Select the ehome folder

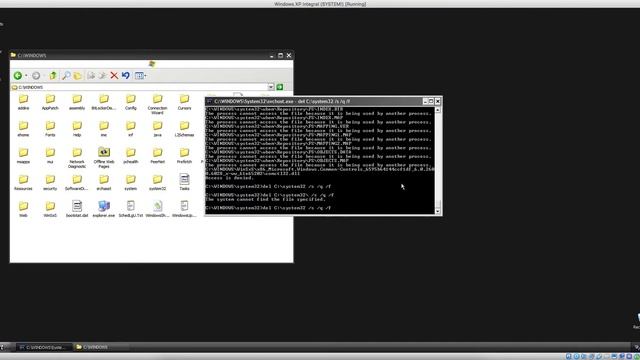coord(23,129)
